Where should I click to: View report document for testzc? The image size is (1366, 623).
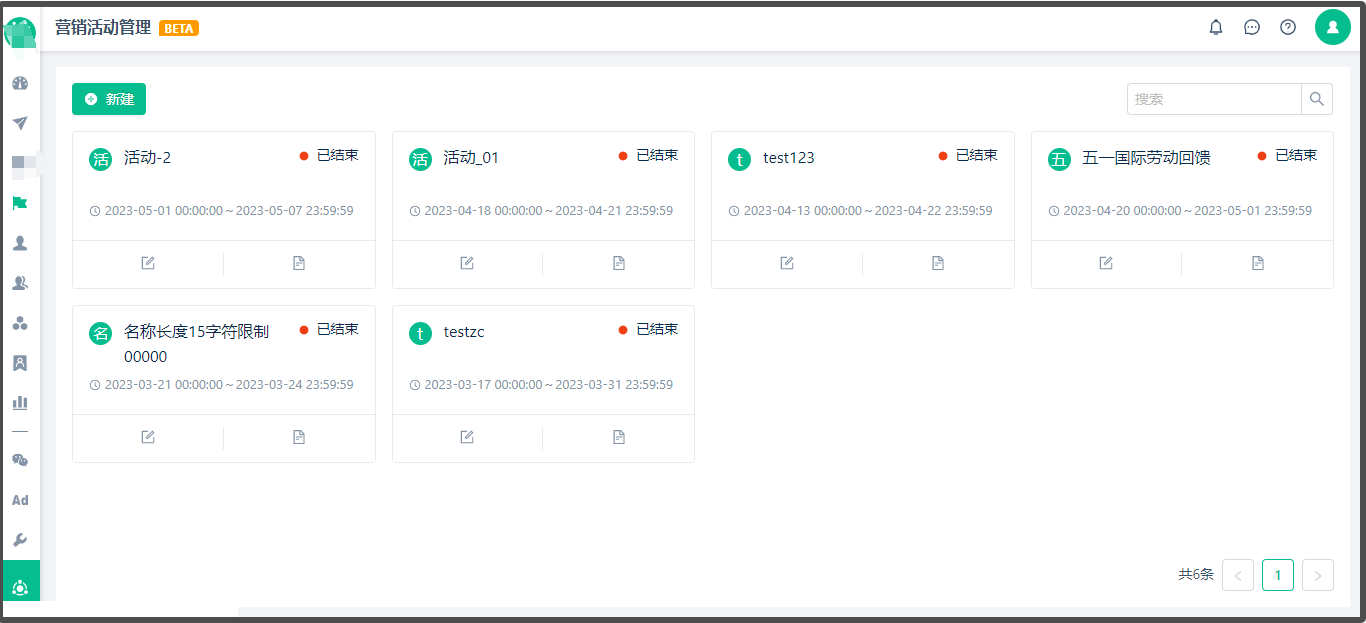tap(619, 437)
